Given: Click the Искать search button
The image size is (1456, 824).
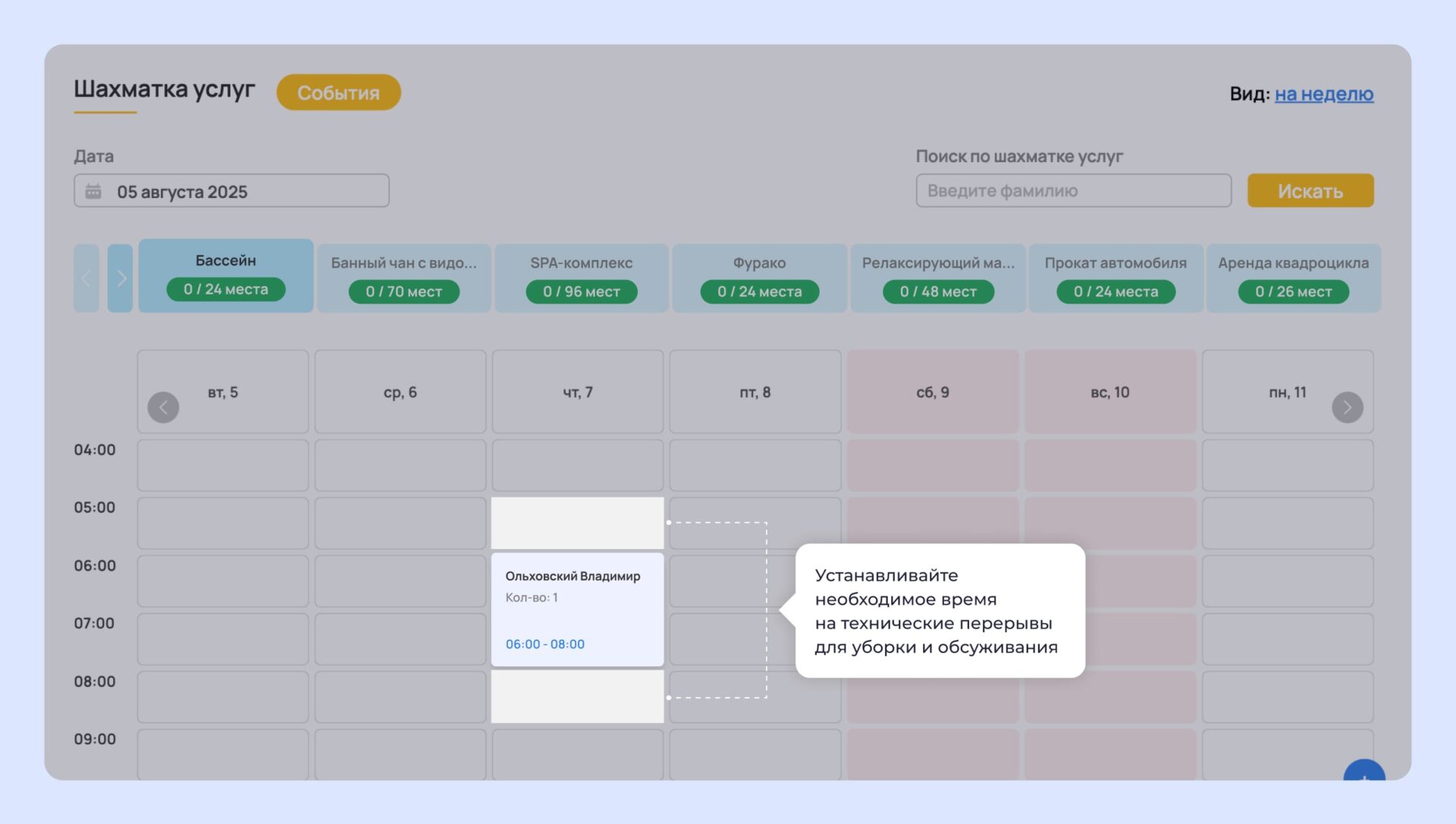Looking at the screenshot, I should [x=1310, y=190].
